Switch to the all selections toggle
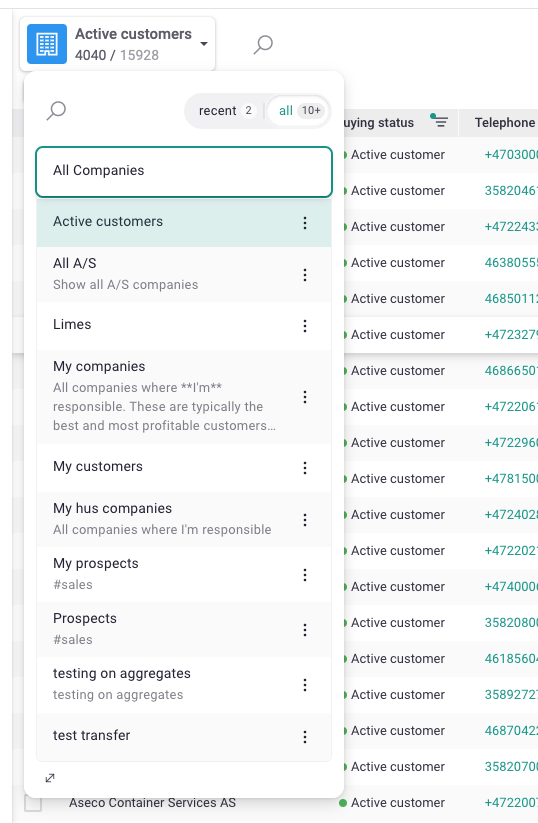538x823 pixels. click(x=299, y=111)
